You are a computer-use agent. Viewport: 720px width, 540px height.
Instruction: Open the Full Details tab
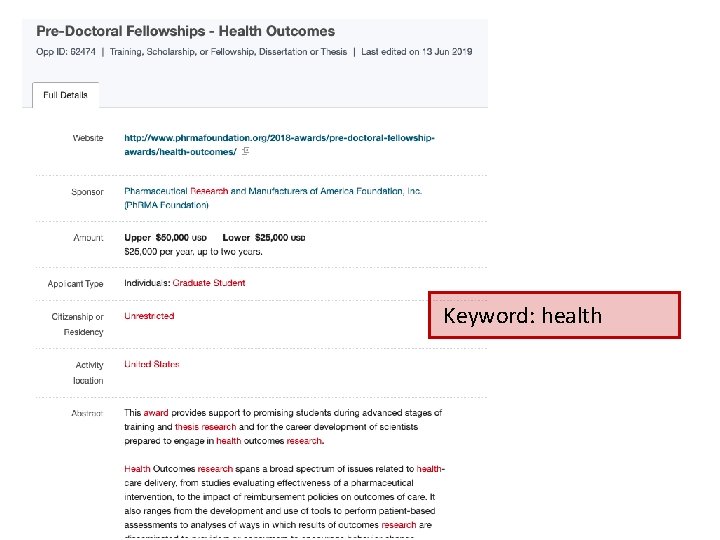tap(65, 95)
